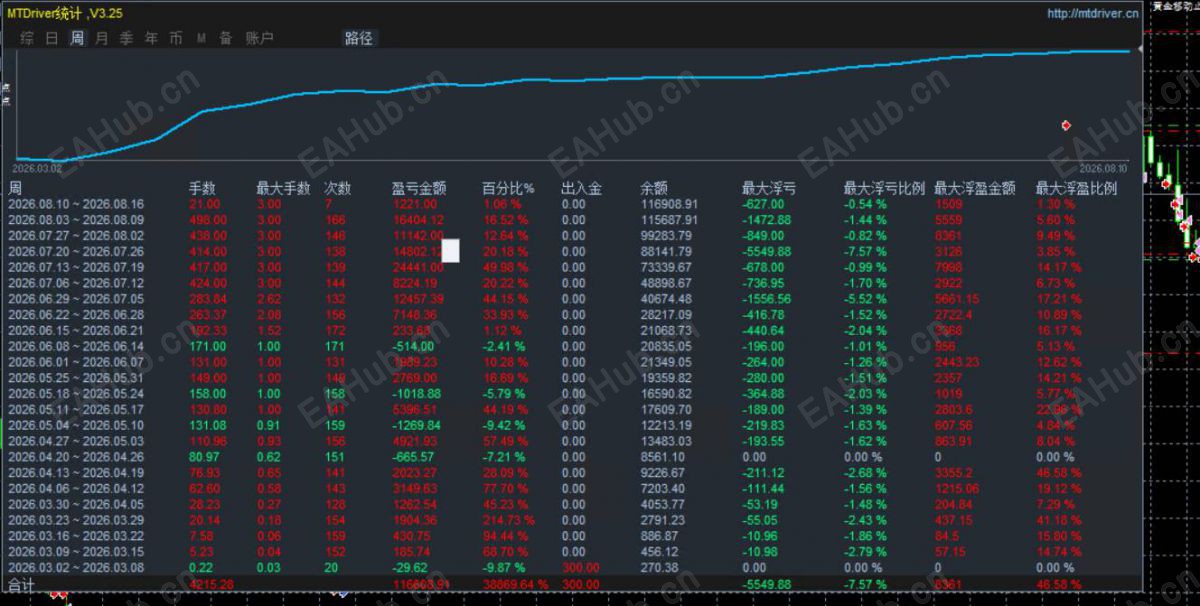
Task: Click the 出入金 column header
Action: (582, 188)
